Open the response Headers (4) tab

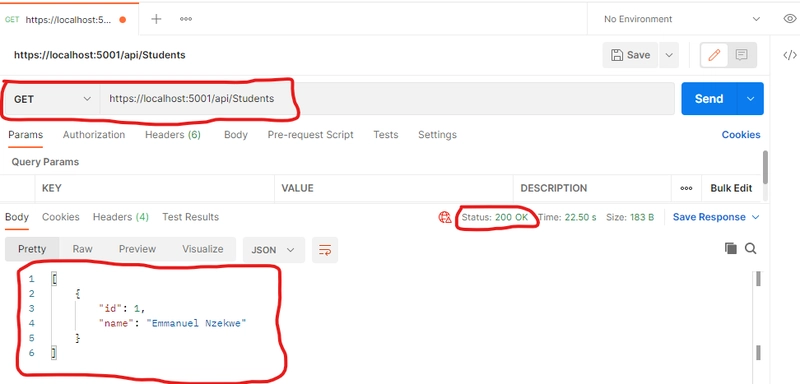pos(120,217)
